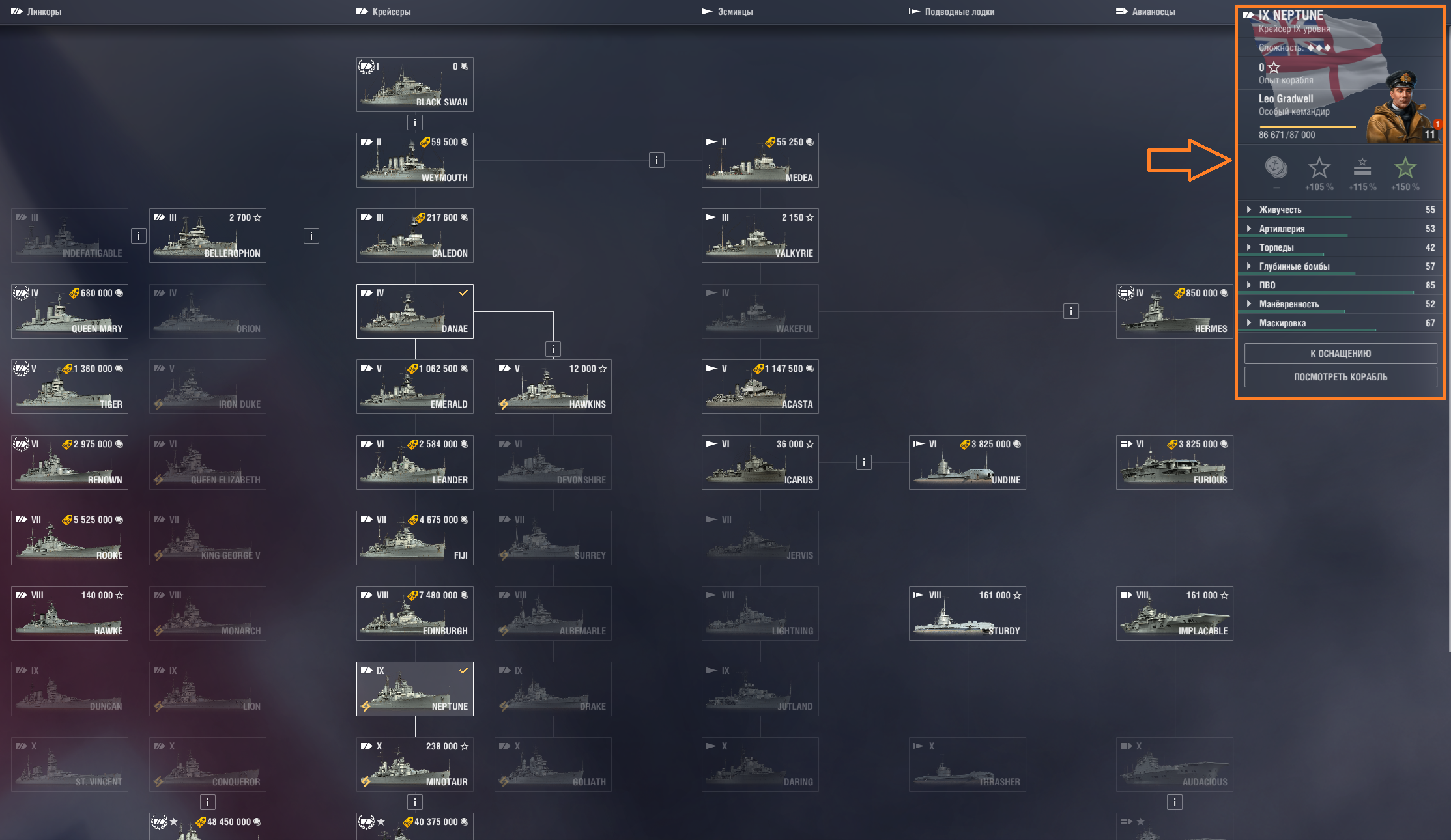Expand the Торпеды parameters
Viewport: 1451px width, 840px height.
click(x=1340, y=247)
